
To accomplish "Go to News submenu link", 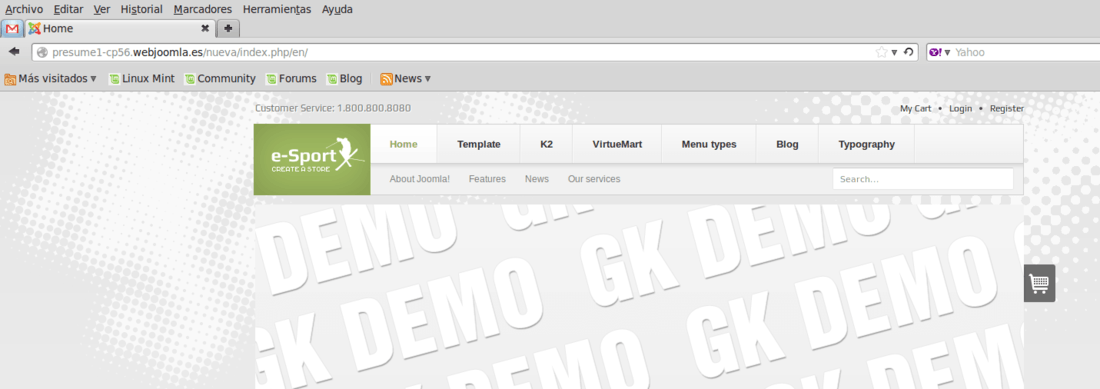I will [x=537, y=179].
